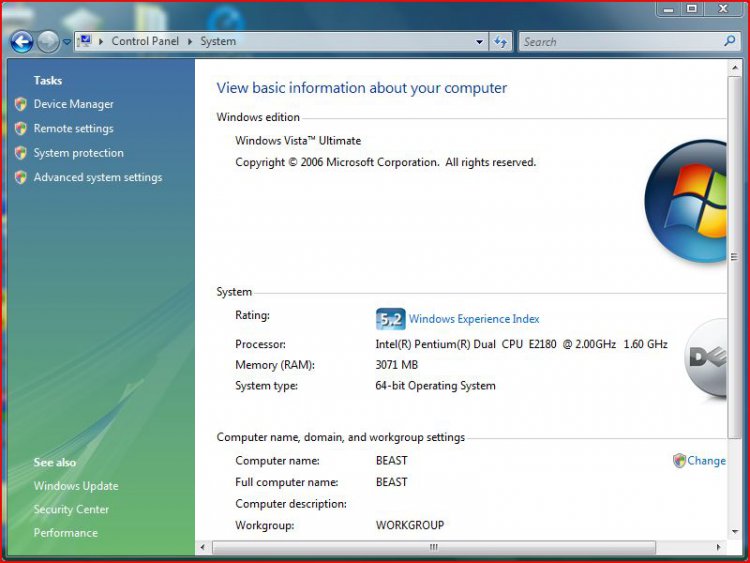
Task: Click the vertical scrollbar down arrow
Action: tap(735, 531)
